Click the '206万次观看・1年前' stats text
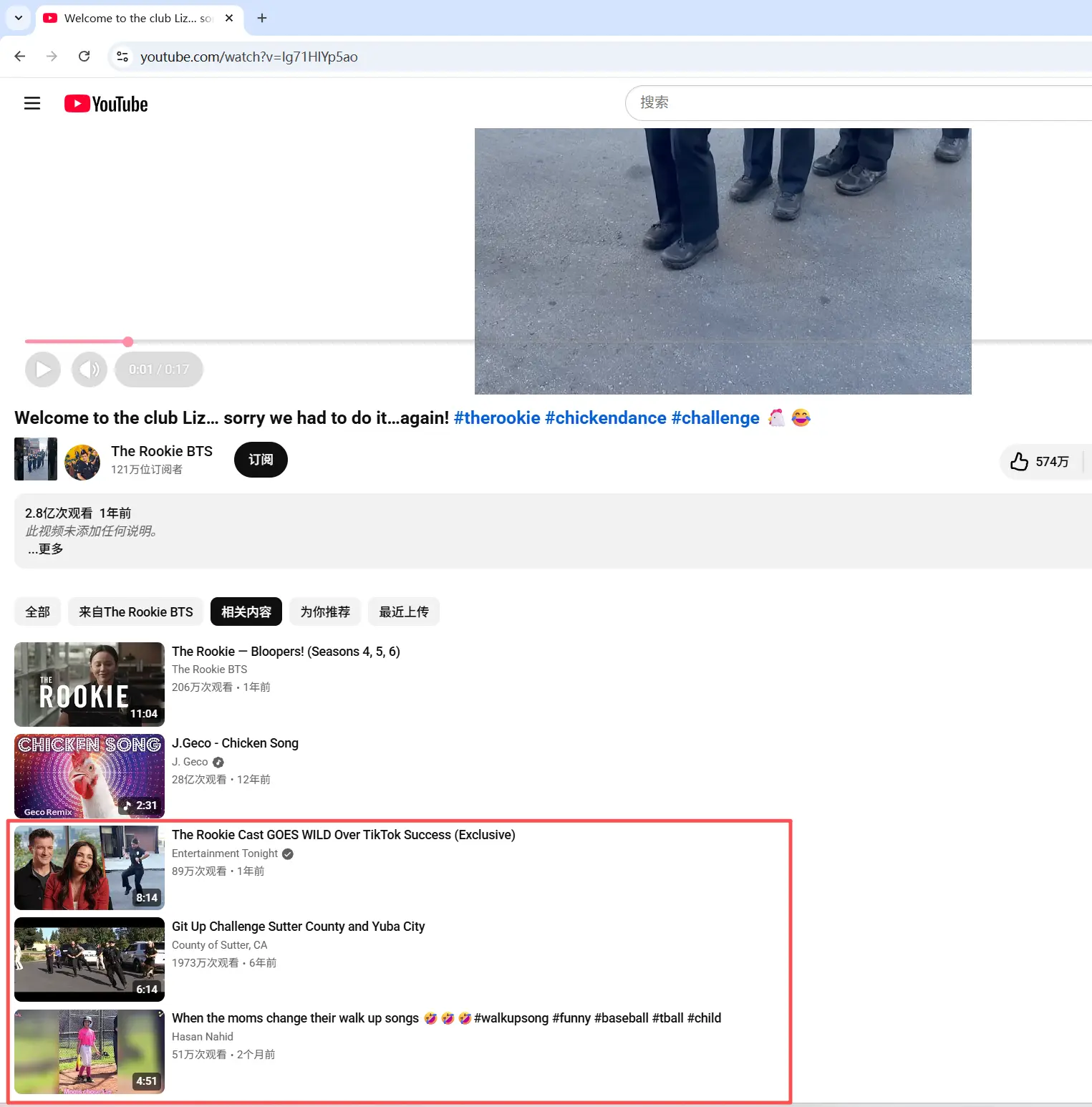 (x=221, y=687)
